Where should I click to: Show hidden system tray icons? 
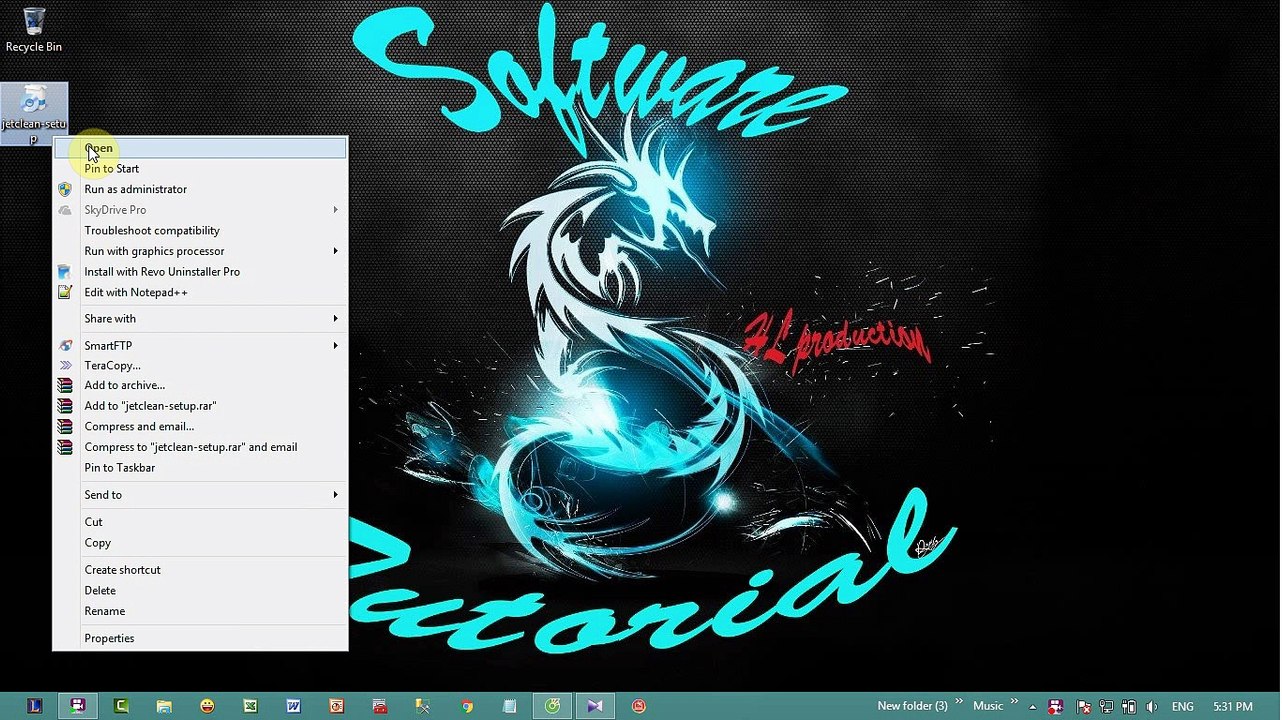tap(1033, 707)
